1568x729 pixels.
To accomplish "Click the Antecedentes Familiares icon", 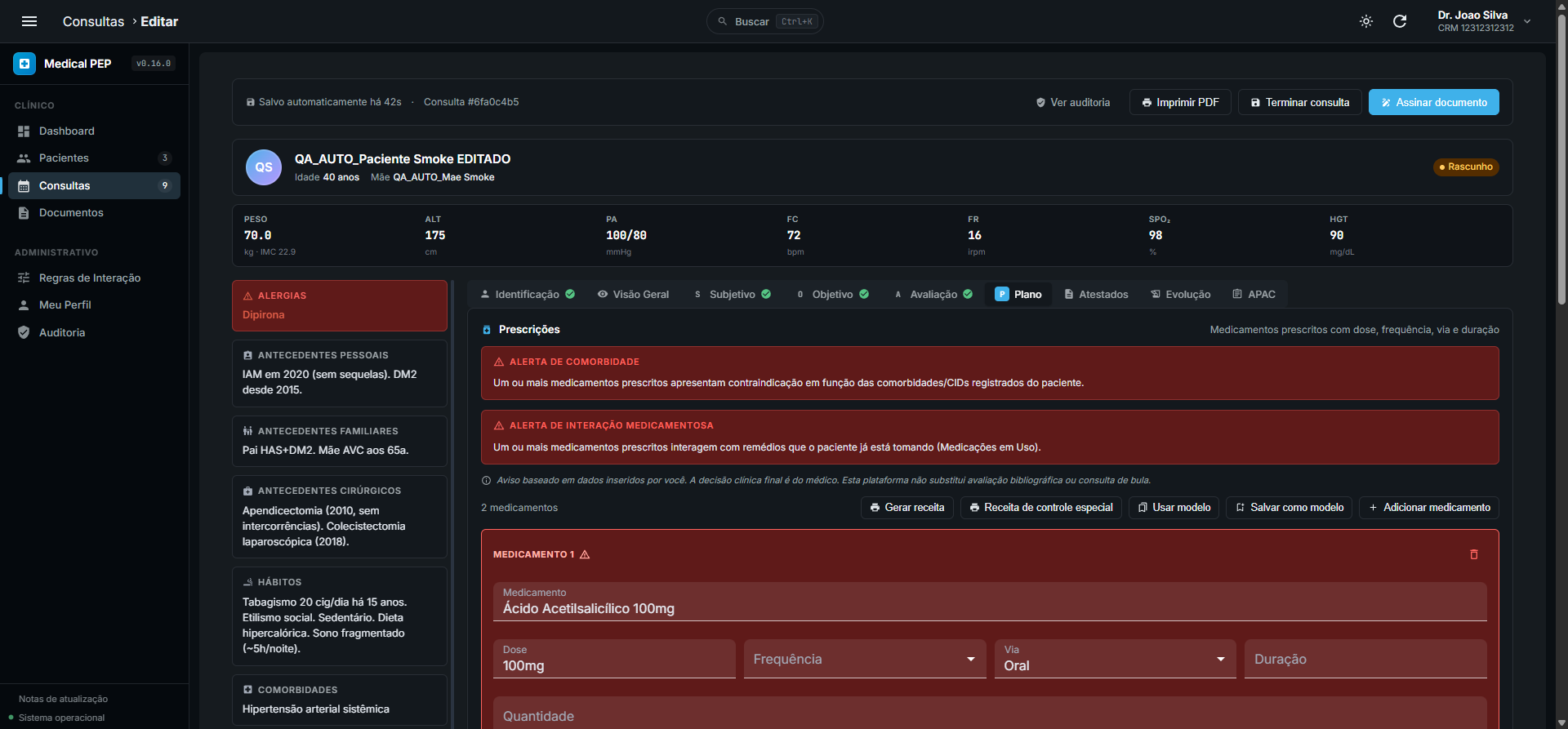I will pyautogui.click(x=247, y=431).
